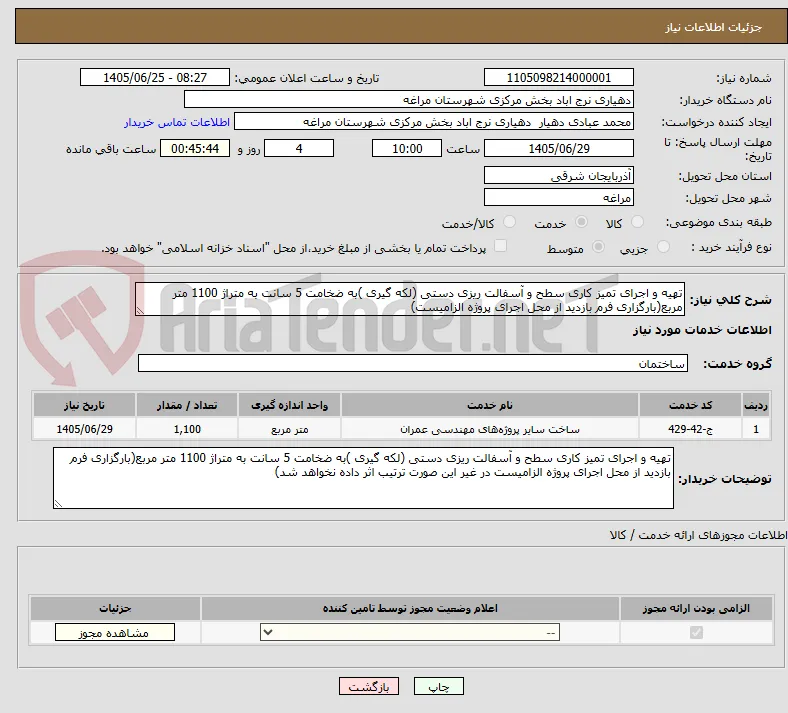Click the general need description text area
788x713 pixels.
tap(410, 299)
